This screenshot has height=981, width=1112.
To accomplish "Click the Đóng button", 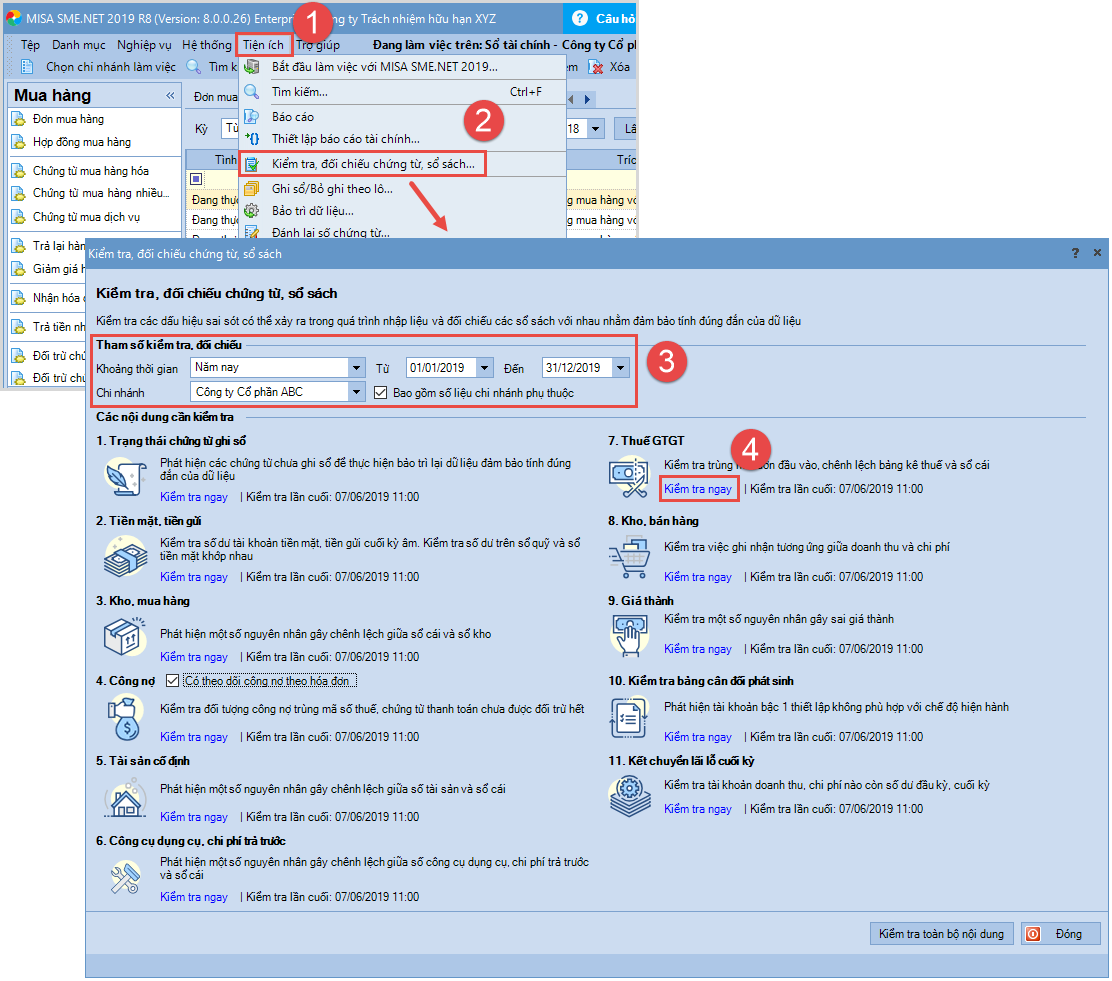I will coord(1060,934).
